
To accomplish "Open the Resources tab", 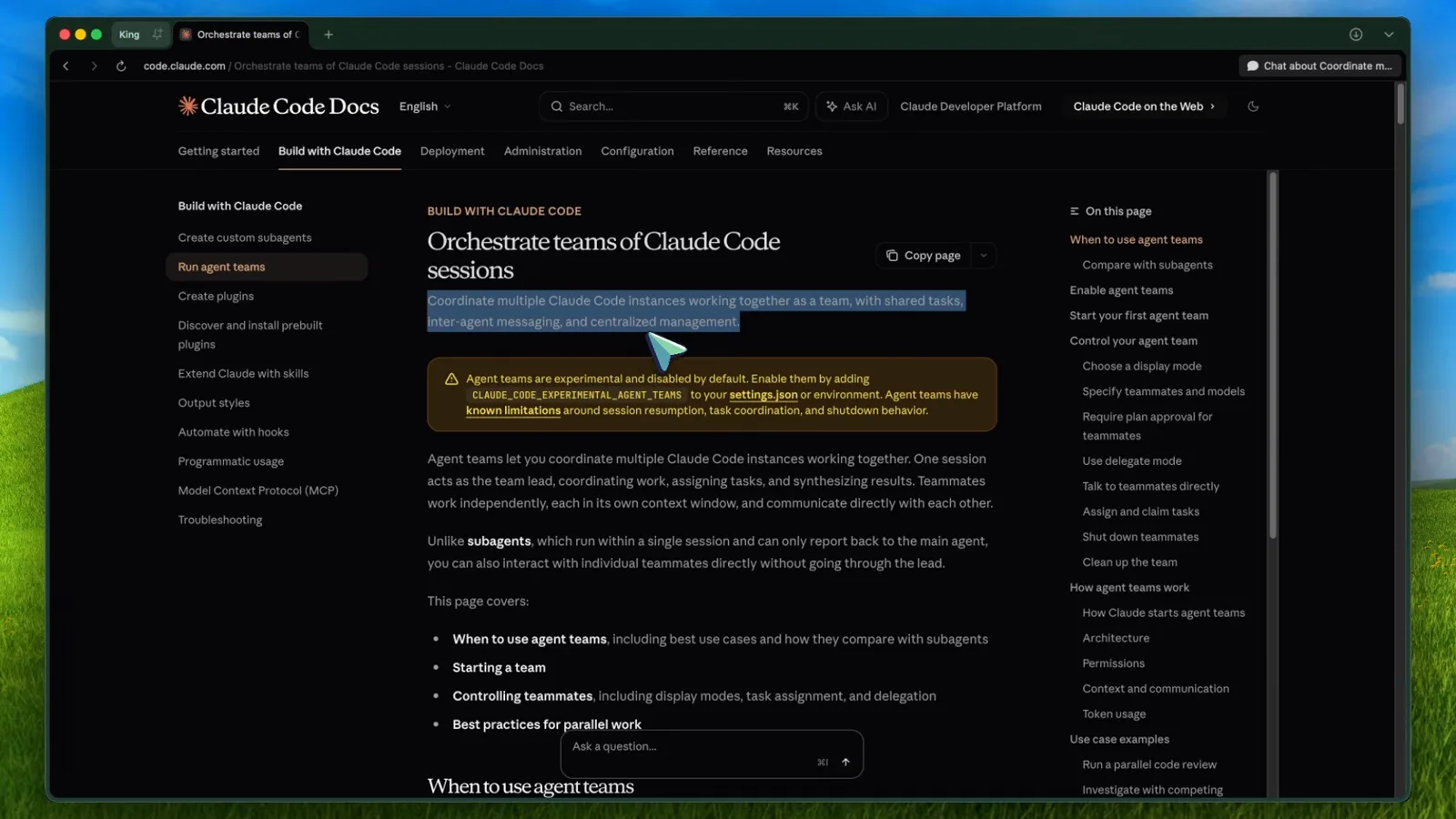I will (794, 151).
